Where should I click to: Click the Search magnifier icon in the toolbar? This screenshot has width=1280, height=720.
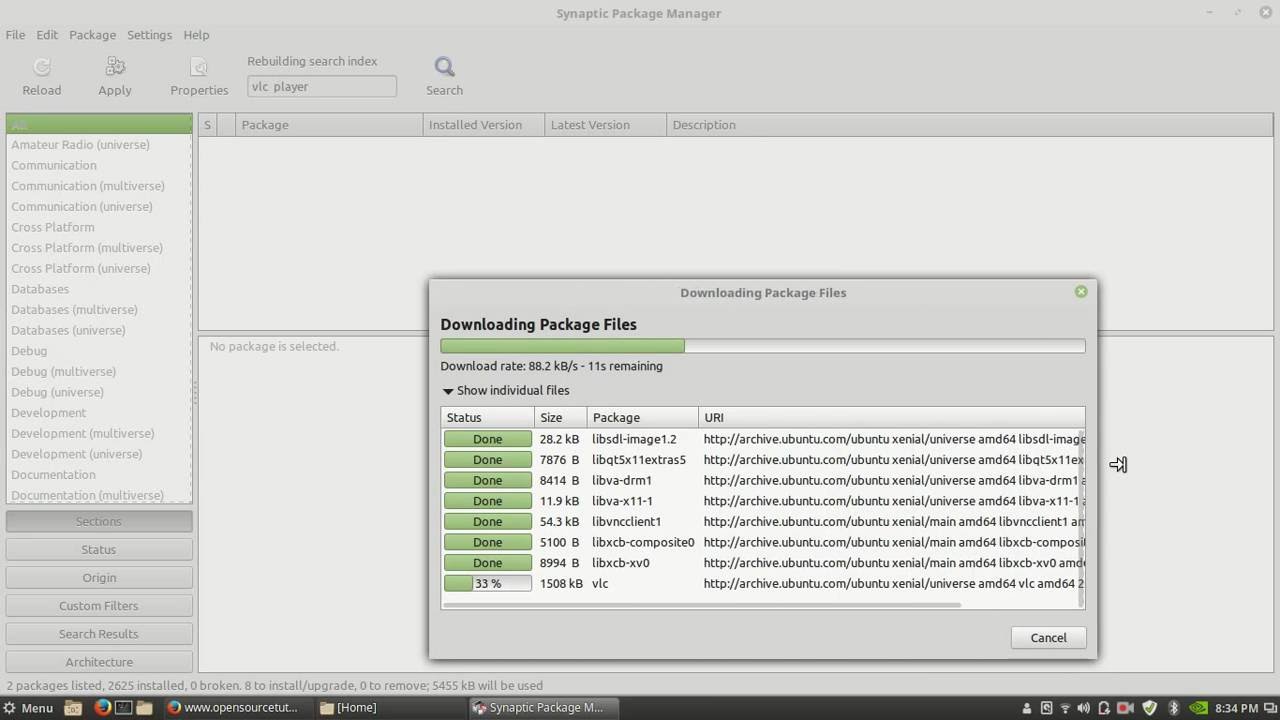(445, 67)
